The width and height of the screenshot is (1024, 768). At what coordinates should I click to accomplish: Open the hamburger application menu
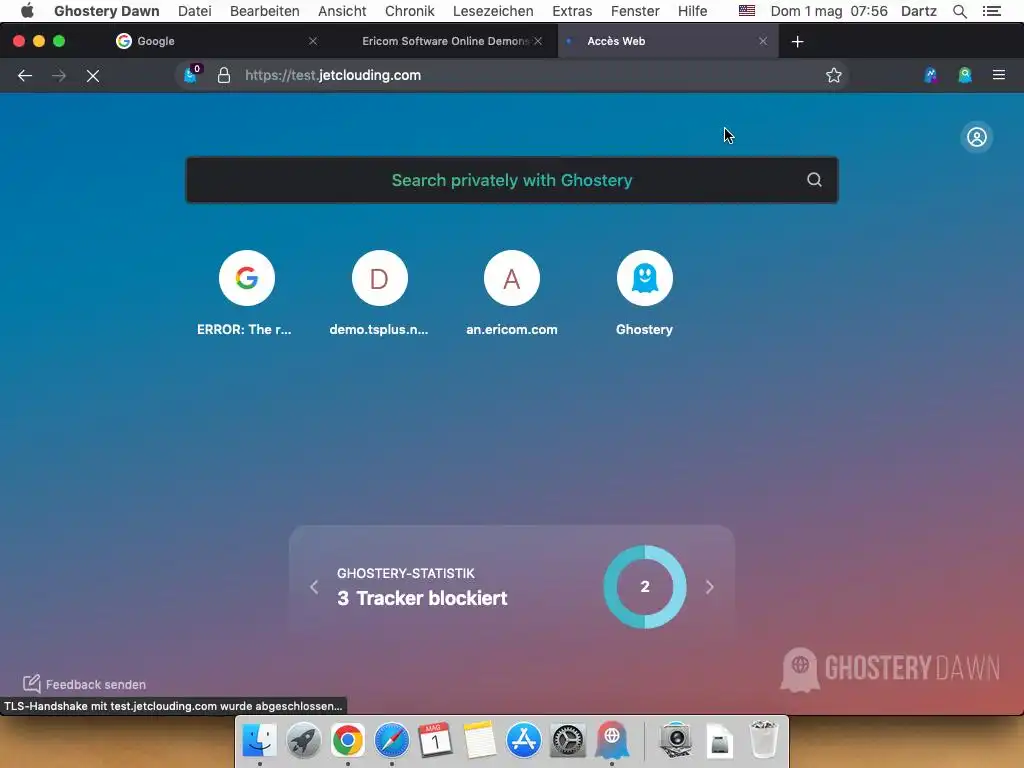point(999,75)
